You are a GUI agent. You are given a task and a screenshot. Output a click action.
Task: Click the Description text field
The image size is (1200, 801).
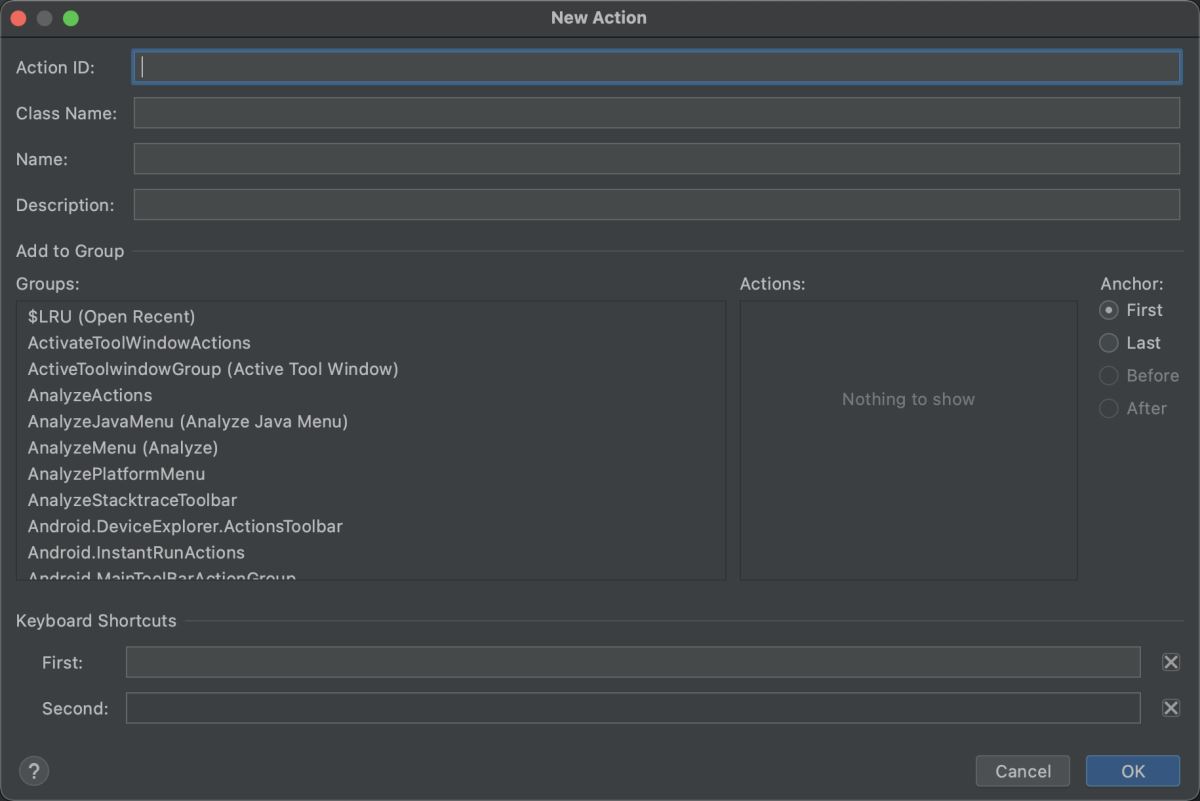click(x=656, y=205)
